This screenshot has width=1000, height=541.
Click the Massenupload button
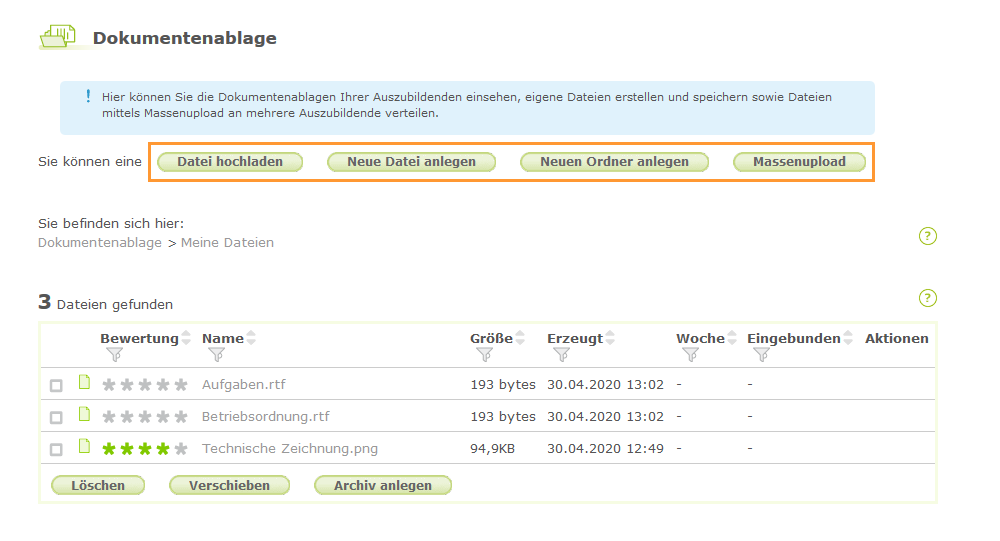point(799,162)
